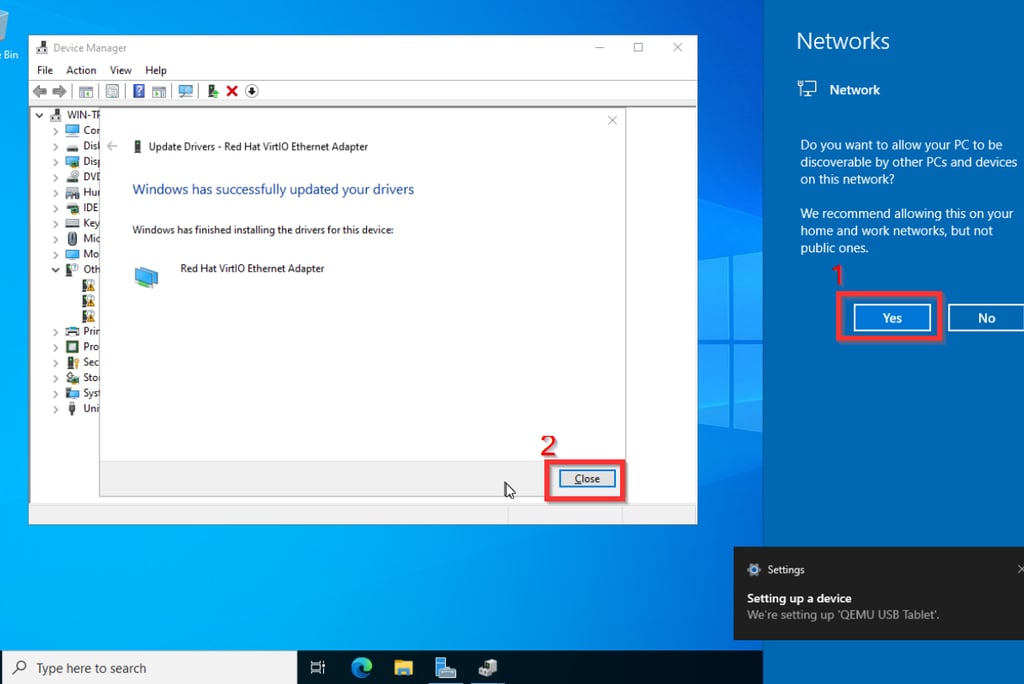Click the Forward arrow in Device Manager toolbar
1024x684 pixels.
tap(59, 91)
